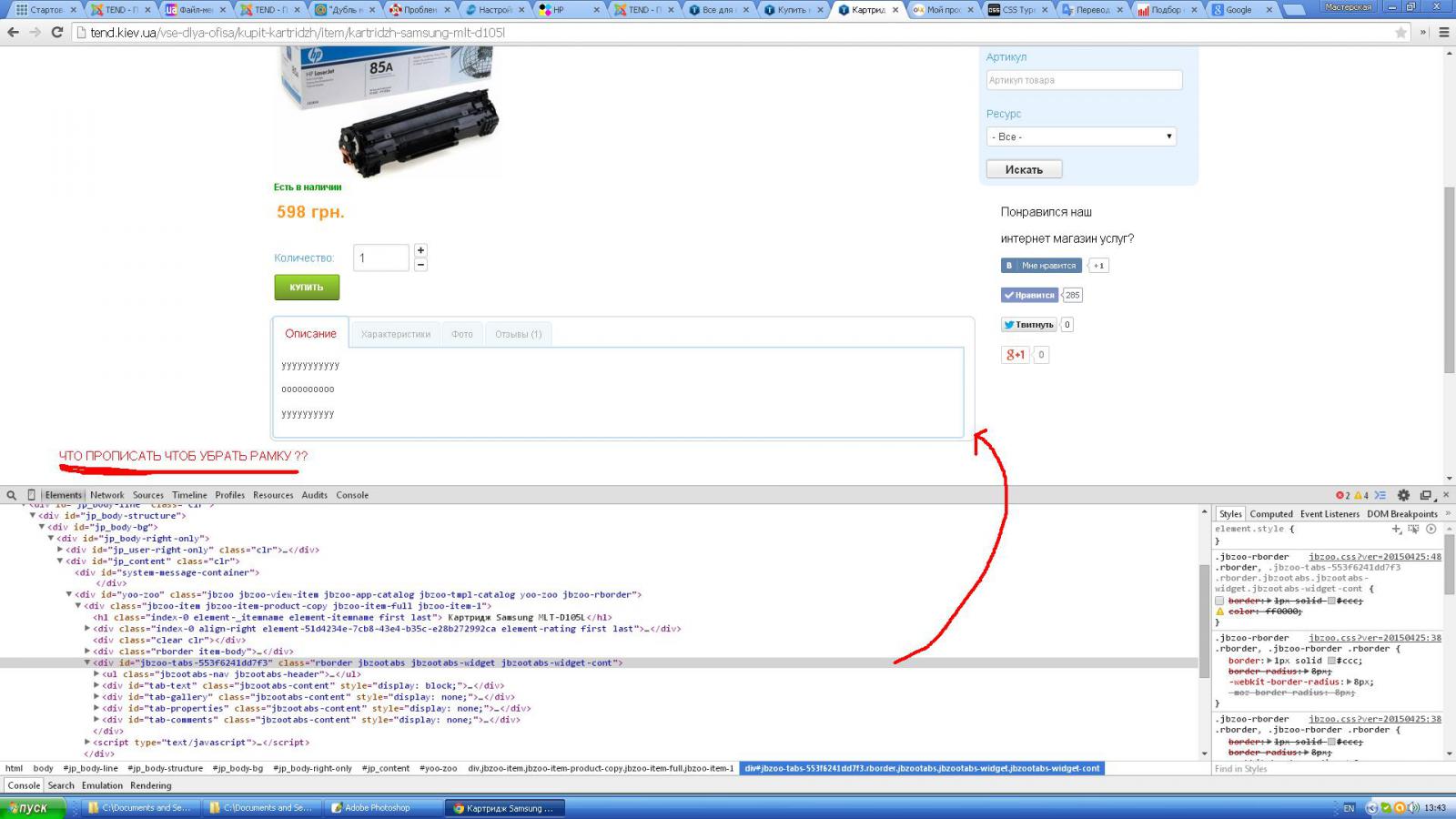The image size is (1456, 819).
Task: Open the Resources panel tab
Action: 273,495
